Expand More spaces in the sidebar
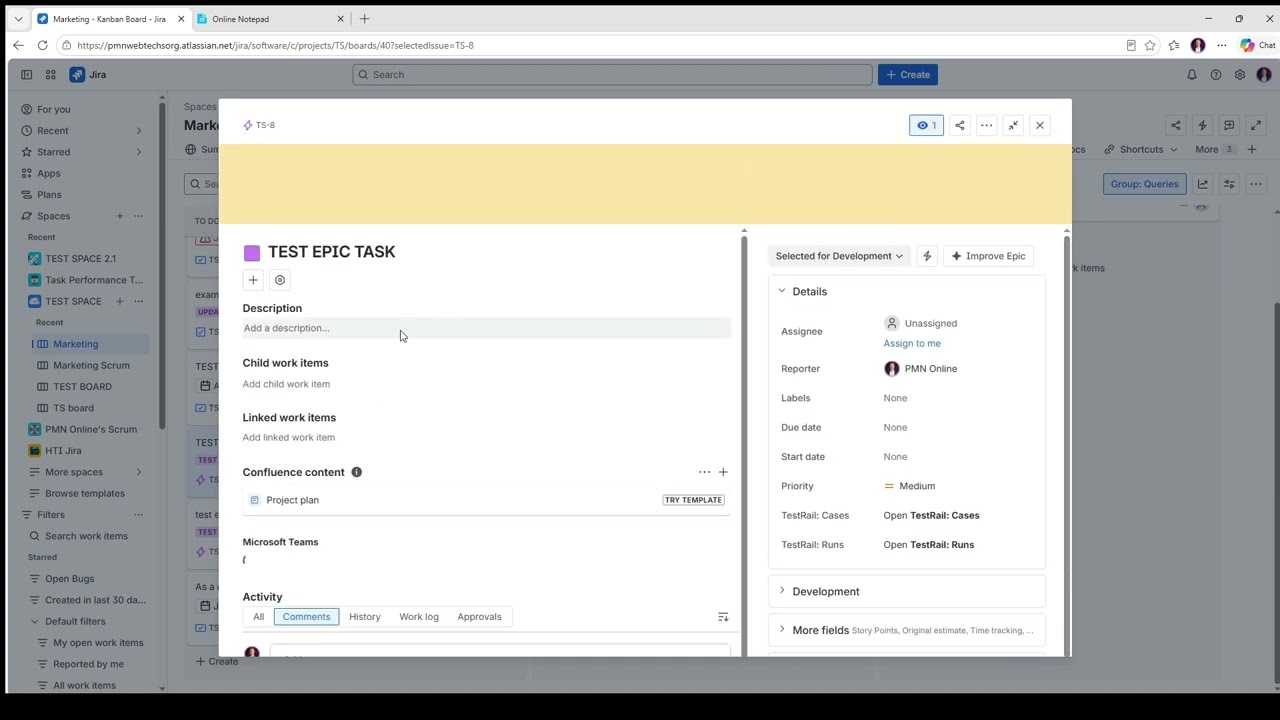This screenshot has height=720, width=1280. (x=139, y=472)
